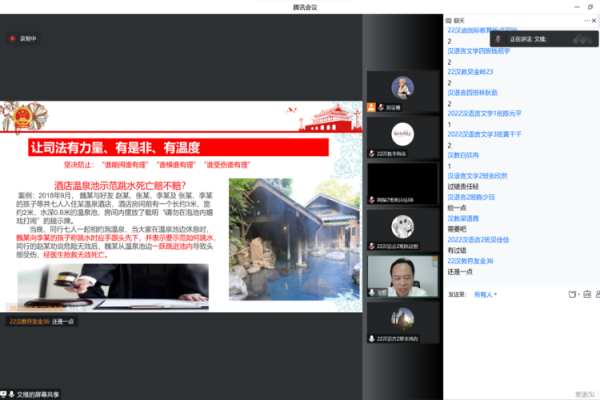
Task: Click in the chat message input area
Action: click(x=521, y=344)
